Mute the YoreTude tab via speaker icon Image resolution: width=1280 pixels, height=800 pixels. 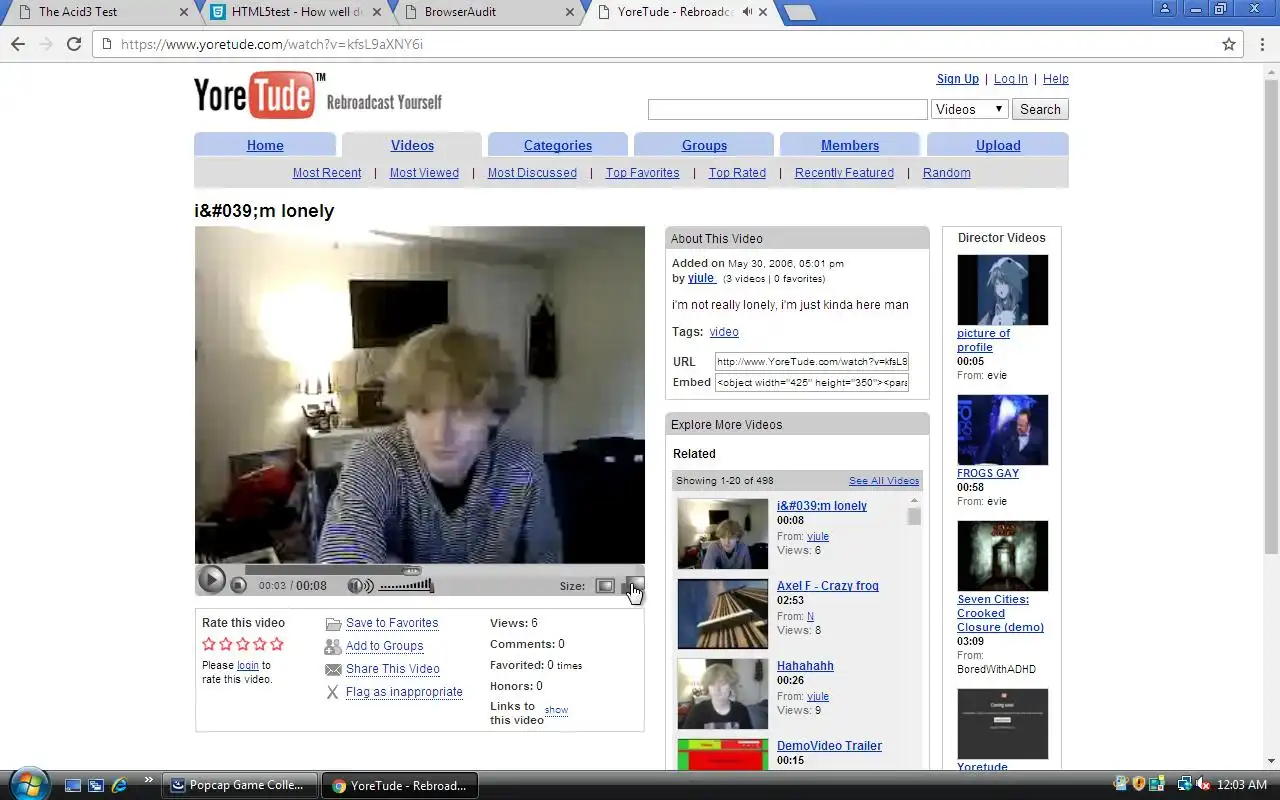click(747, 12)
